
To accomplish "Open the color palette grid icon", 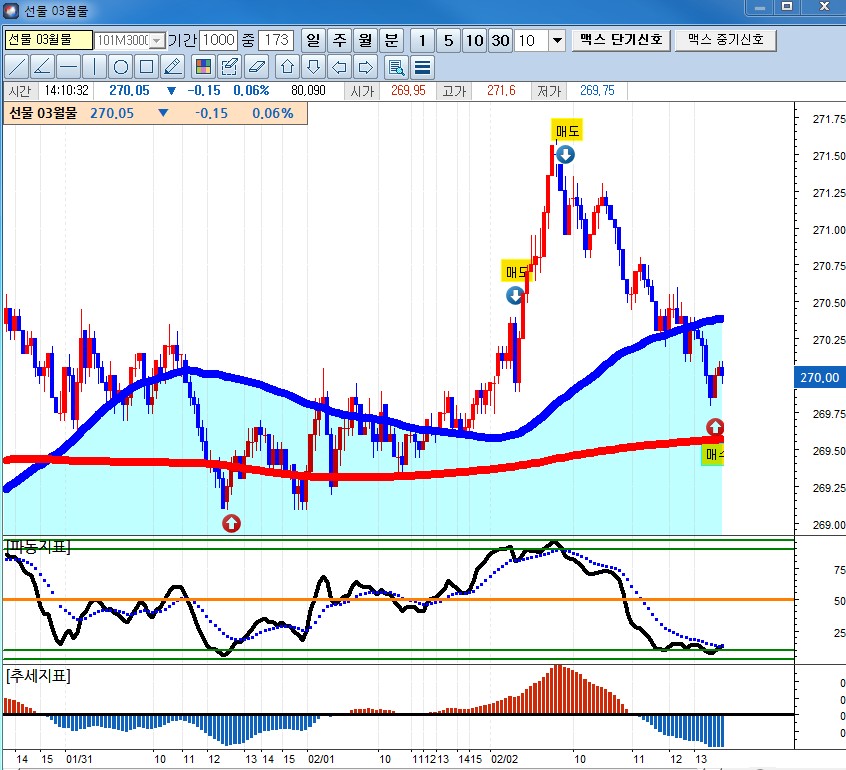I will point(203,67).
